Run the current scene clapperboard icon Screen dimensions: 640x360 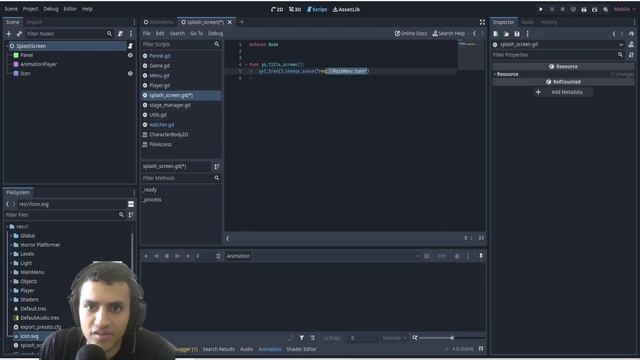(584, 9)
